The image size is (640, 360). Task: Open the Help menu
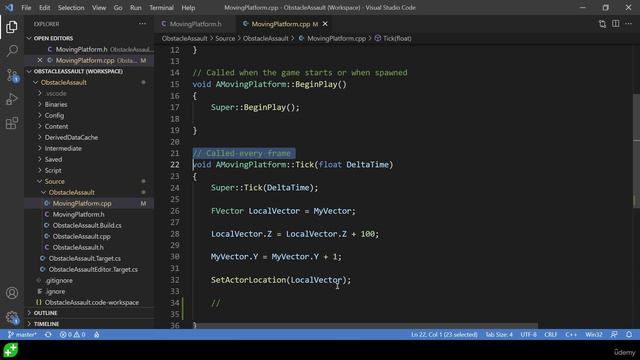pyautogui.click(x=188, y=8)
